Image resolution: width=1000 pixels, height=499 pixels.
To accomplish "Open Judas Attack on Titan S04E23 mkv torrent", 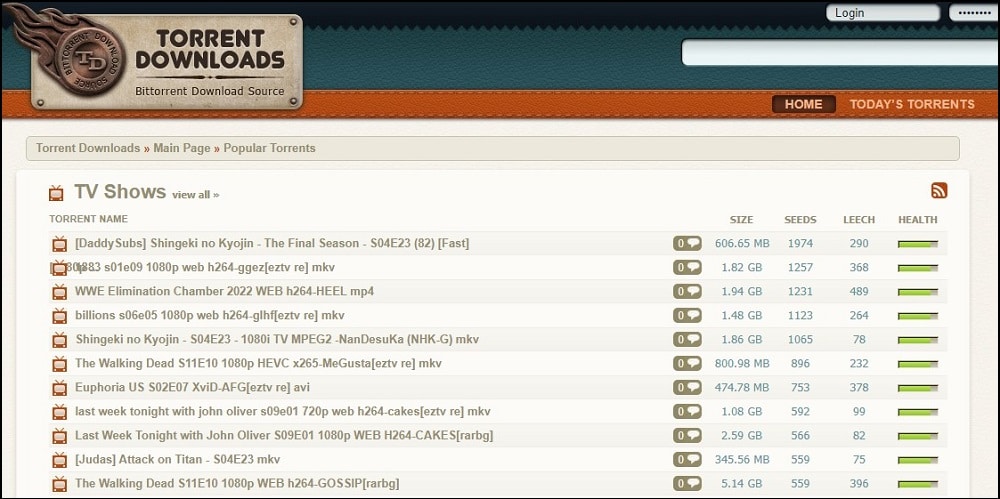I will [177, 459].
